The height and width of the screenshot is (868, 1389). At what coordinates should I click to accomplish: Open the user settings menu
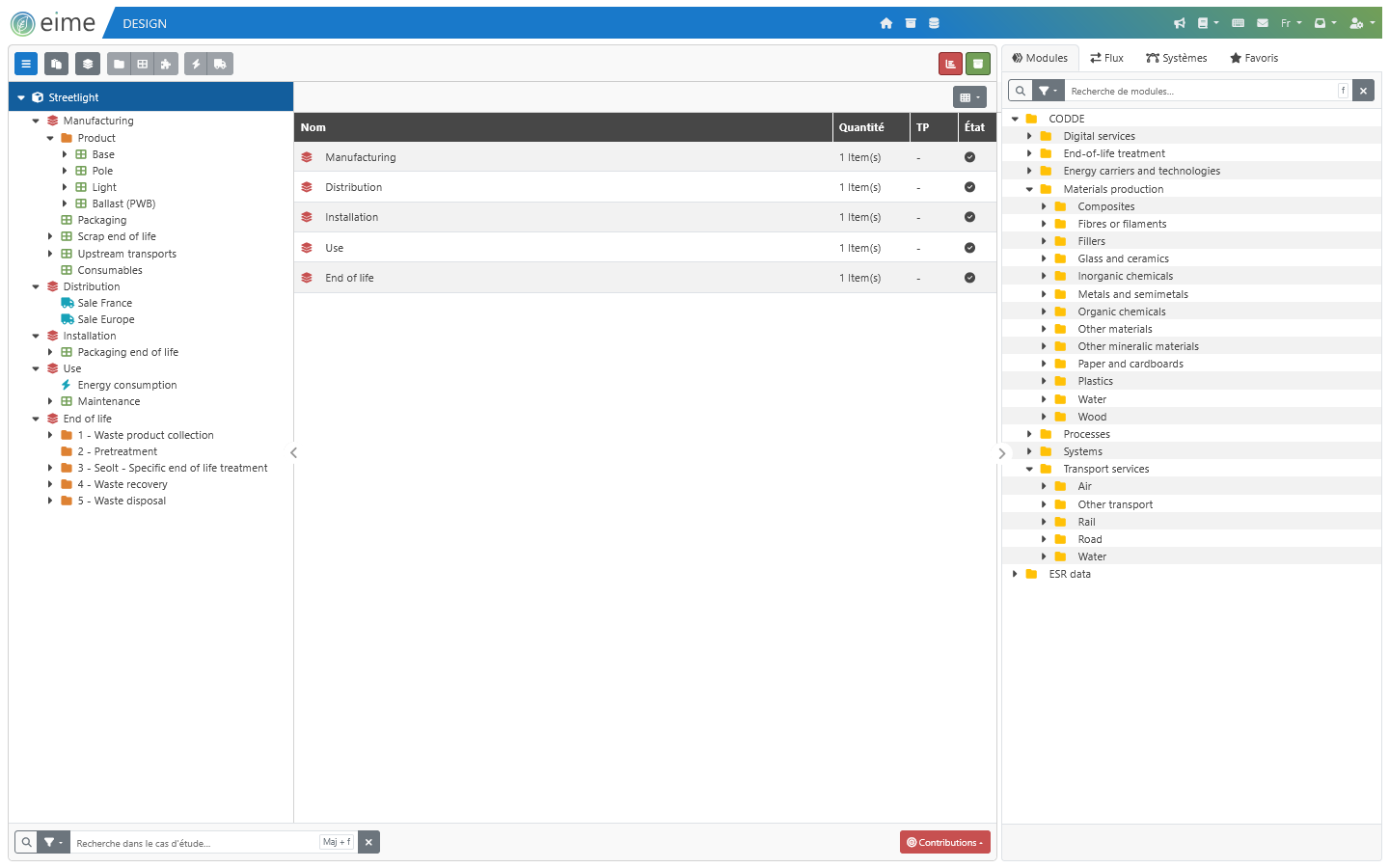pos(1362,23)
